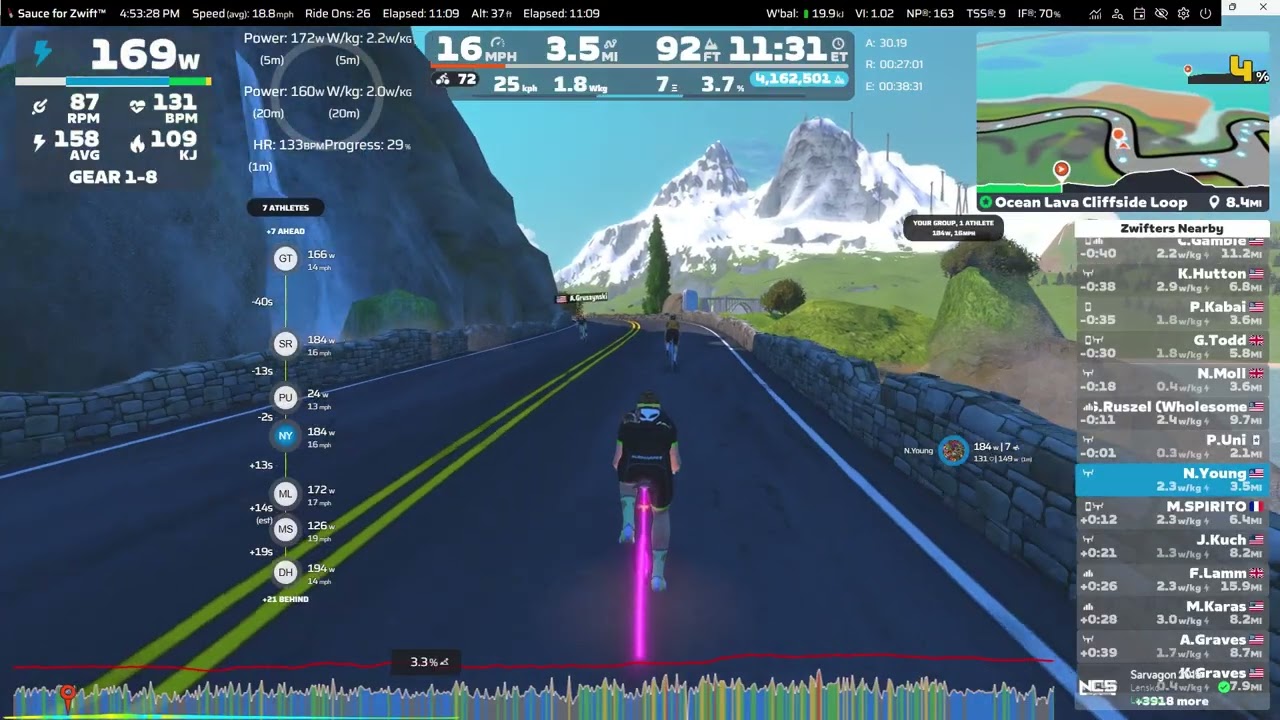Select P.Uni in Zwifters Nearby list
Viewport: 1280px width, 720px height.
pos(1172,446)
